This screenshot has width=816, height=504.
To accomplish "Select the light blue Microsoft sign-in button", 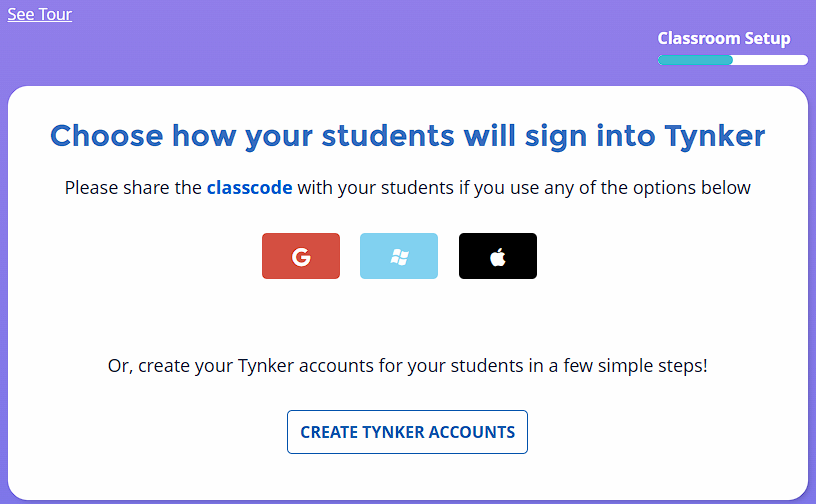I will tap(399, 256).
